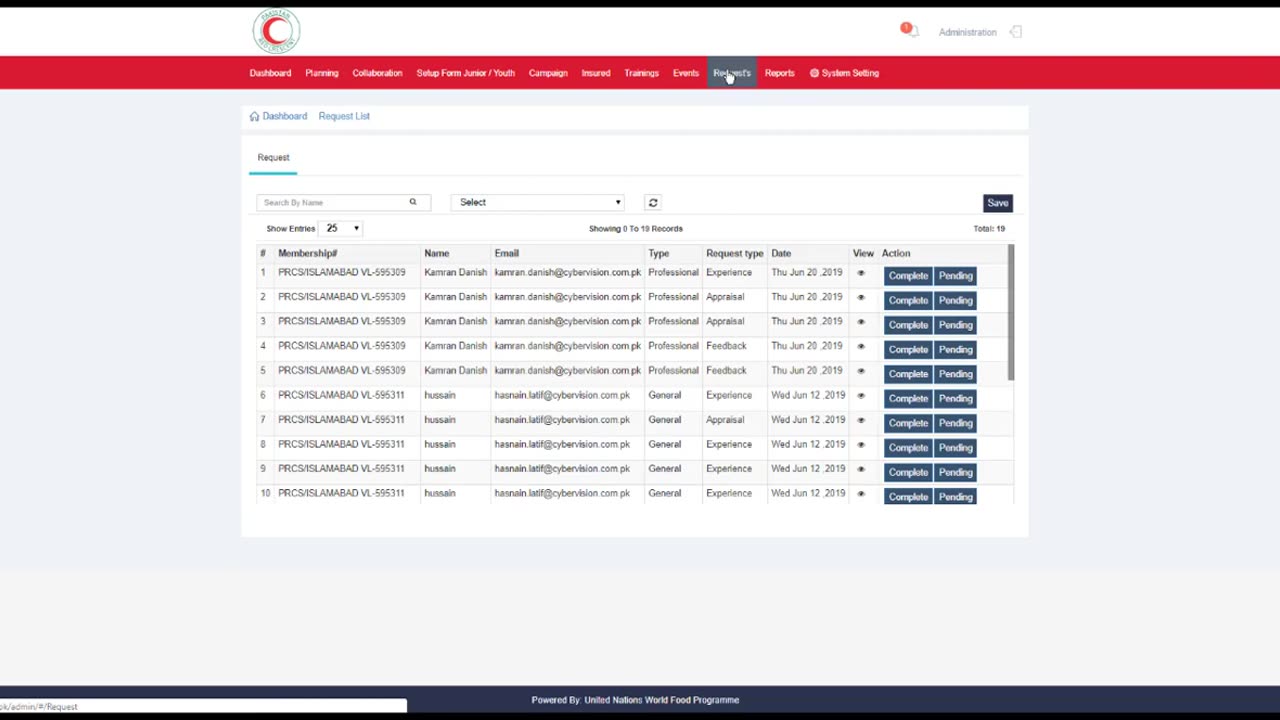
Task: Open the Show Entries 25 dropdown
Action: (342, 228)
